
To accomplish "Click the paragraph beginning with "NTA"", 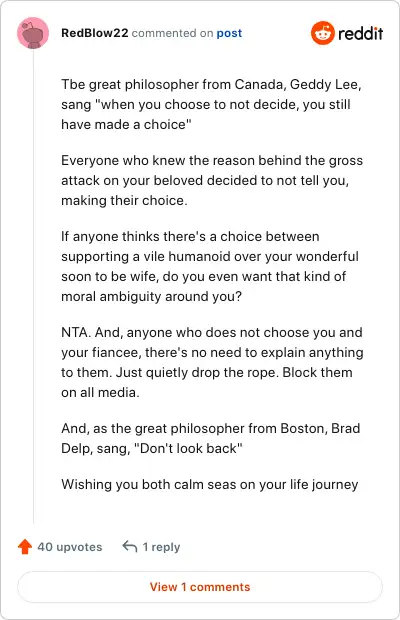I will coord(212,362).
